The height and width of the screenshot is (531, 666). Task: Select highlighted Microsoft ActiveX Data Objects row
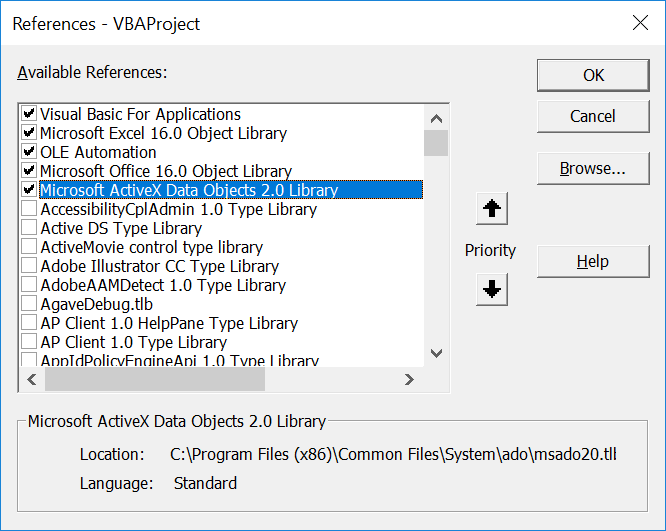[x=231, y=190]
